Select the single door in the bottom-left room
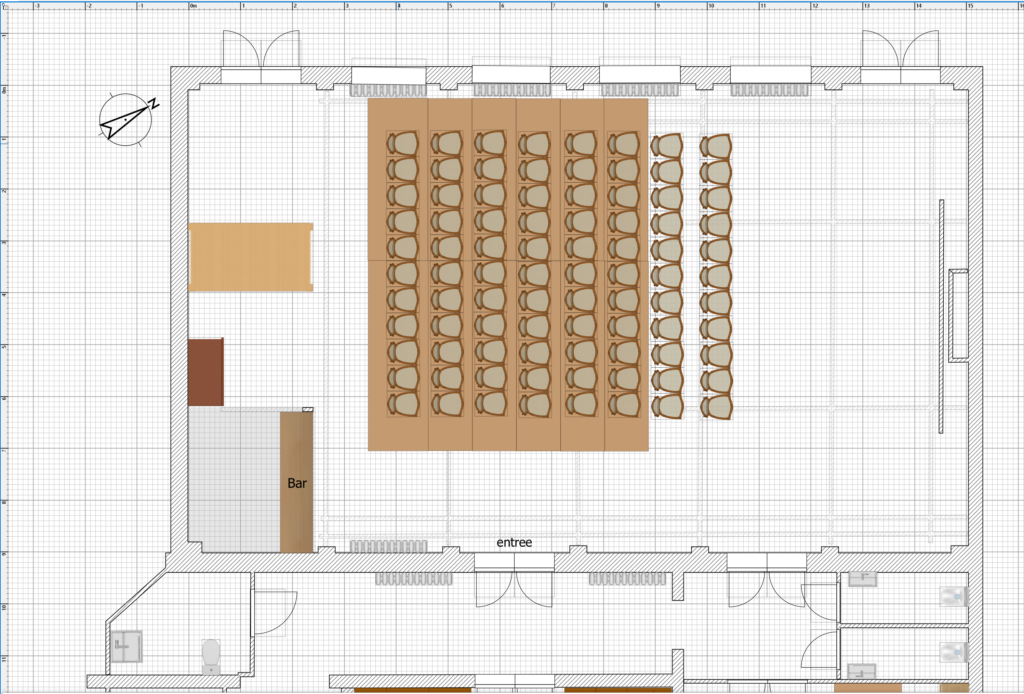 [x=275, y=612]
